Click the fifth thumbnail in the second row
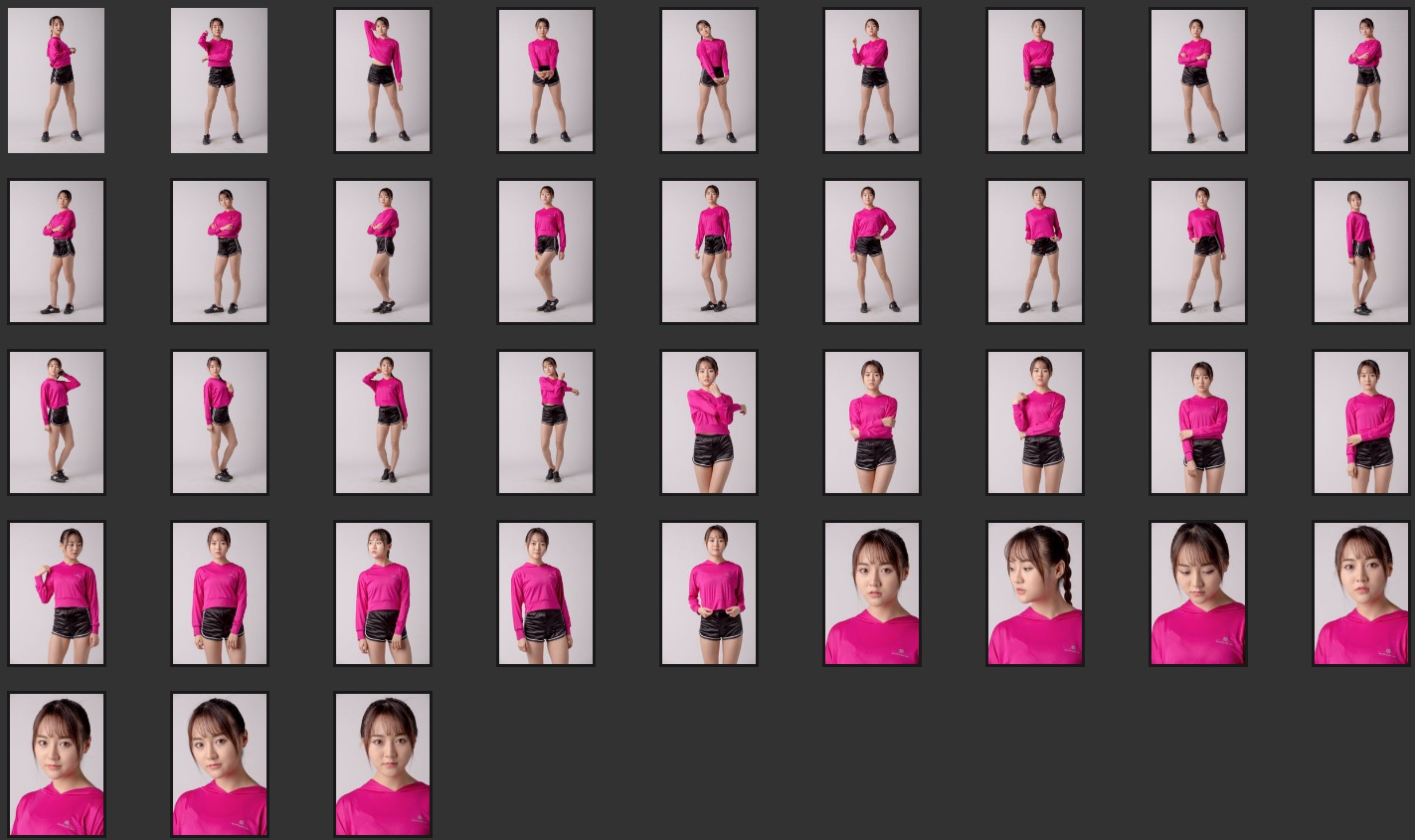 [709, 252]
